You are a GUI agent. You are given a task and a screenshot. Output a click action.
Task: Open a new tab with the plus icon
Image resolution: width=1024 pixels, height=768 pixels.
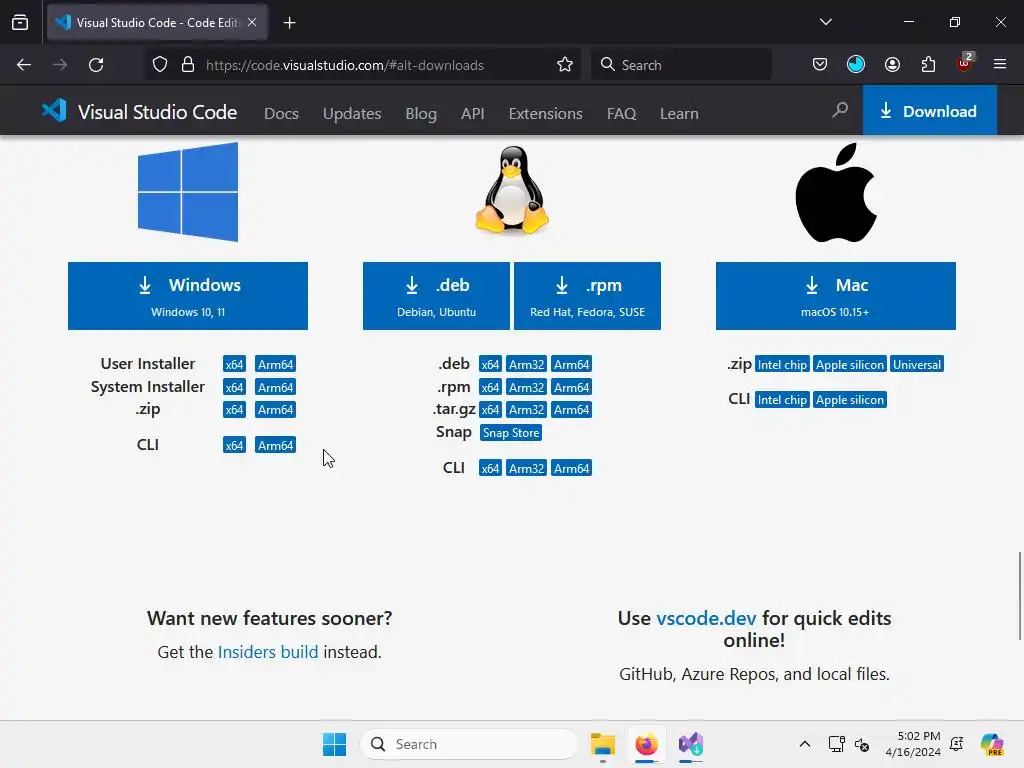(289, 23)
